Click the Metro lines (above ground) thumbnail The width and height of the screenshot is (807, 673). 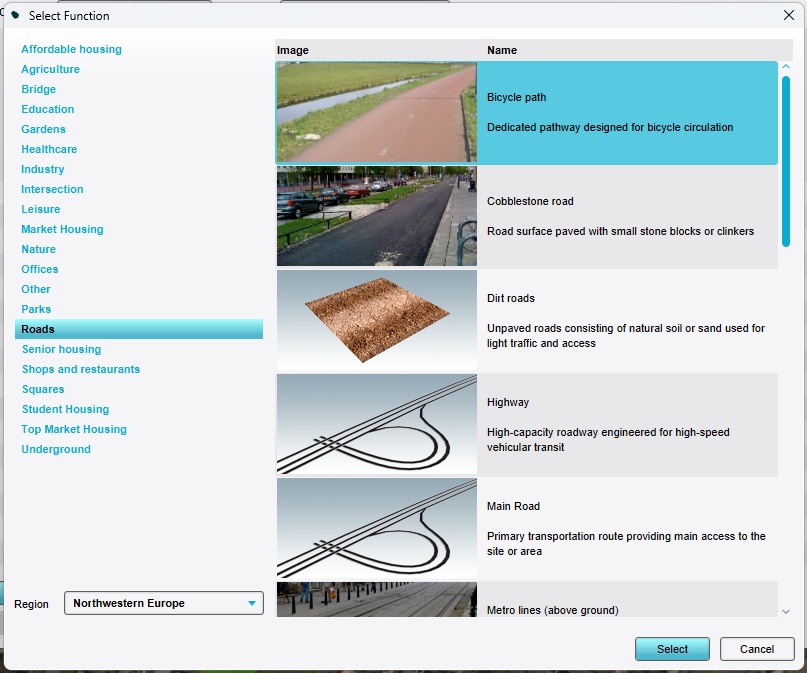[x=377, y=599]
